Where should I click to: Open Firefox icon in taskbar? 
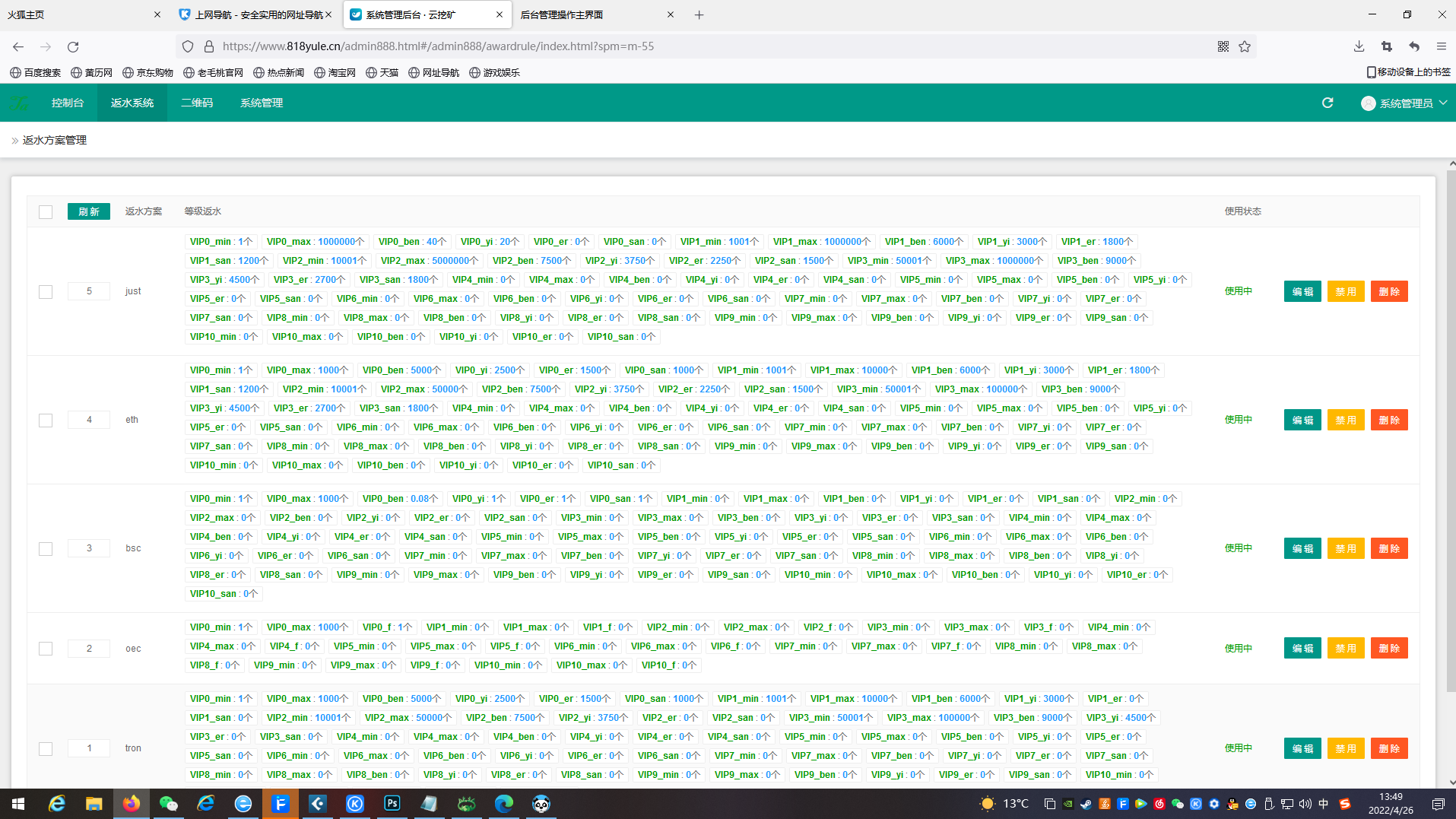(131, 804)
